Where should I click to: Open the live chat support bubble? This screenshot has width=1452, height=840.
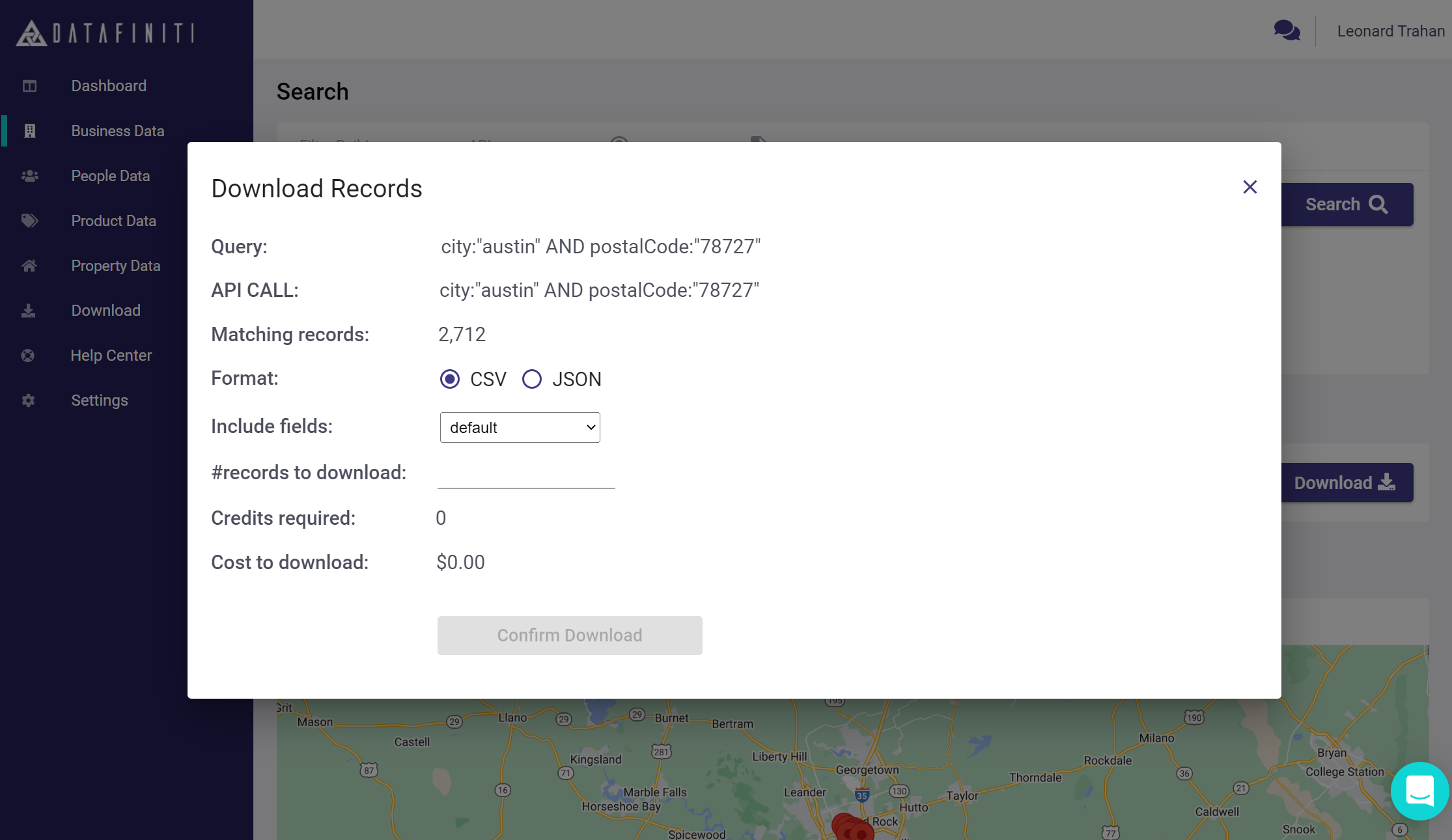1419,791
